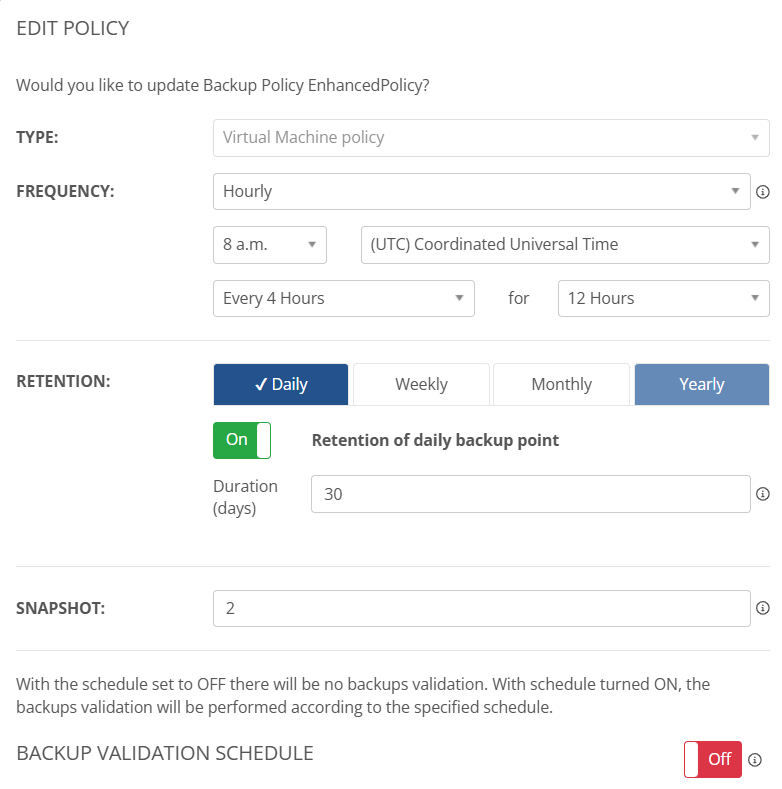
Task: Click the Edit Policy heading
Action: (73, 28)
